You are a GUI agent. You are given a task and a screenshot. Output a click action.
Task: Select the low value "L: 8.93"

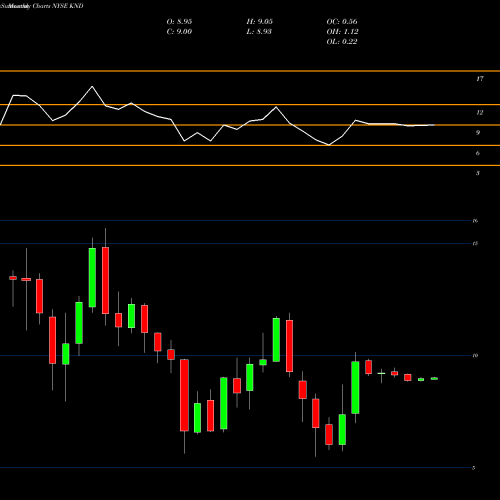click(x=259, y=31)
